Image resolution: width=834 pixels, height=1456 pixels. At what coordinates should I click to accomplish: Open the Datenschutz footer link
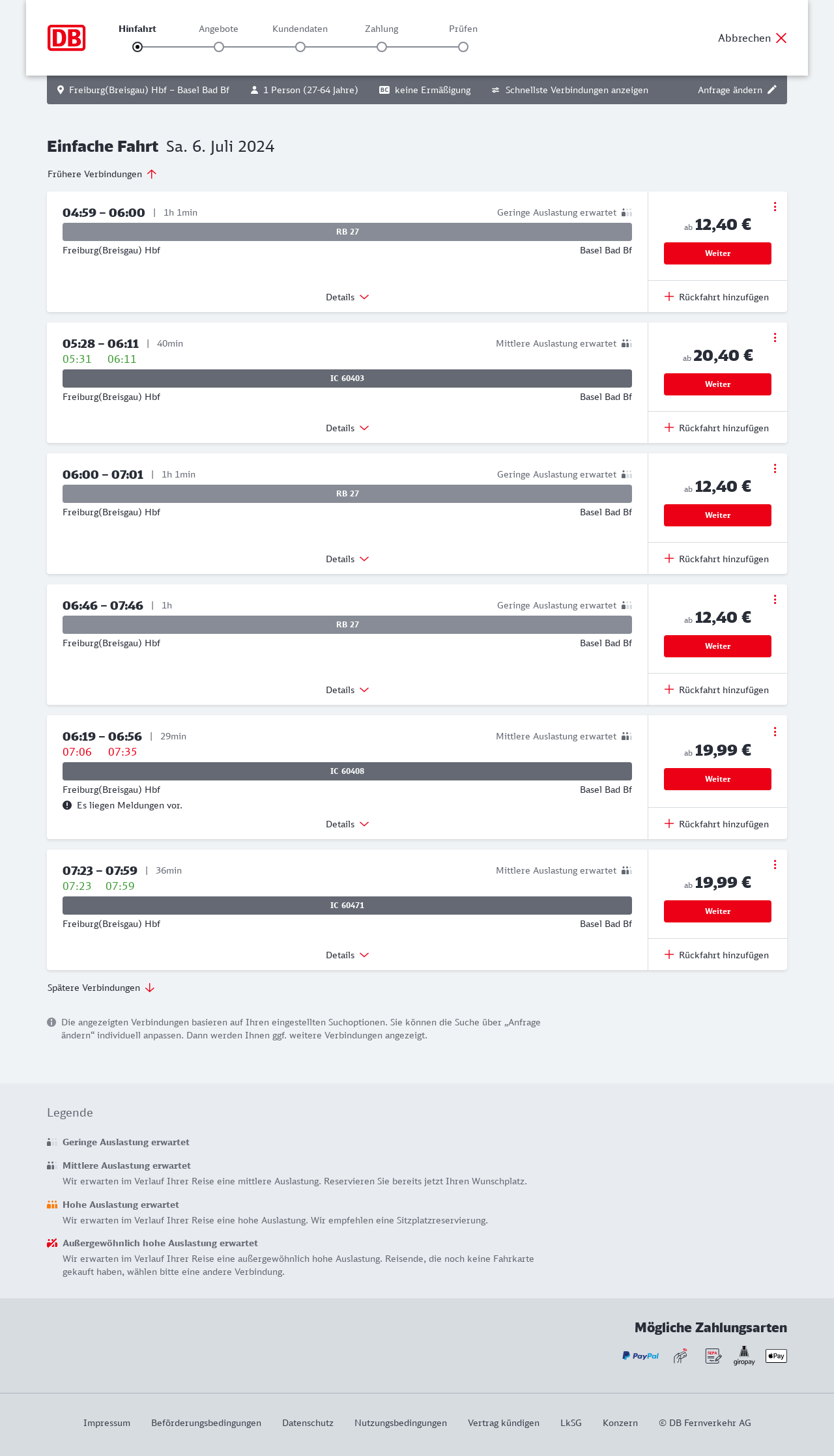point(308,1423)
